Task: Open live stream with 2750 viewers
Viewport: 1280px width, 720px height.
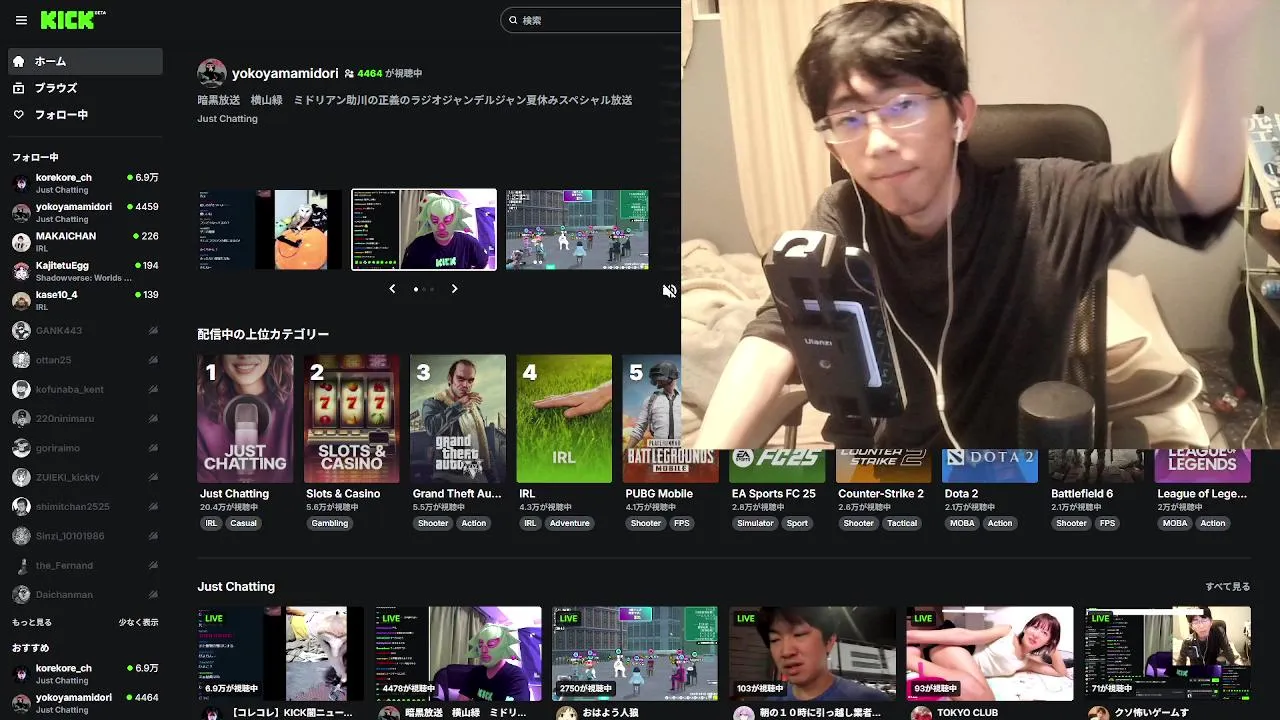Action: (x=635, y=653)
